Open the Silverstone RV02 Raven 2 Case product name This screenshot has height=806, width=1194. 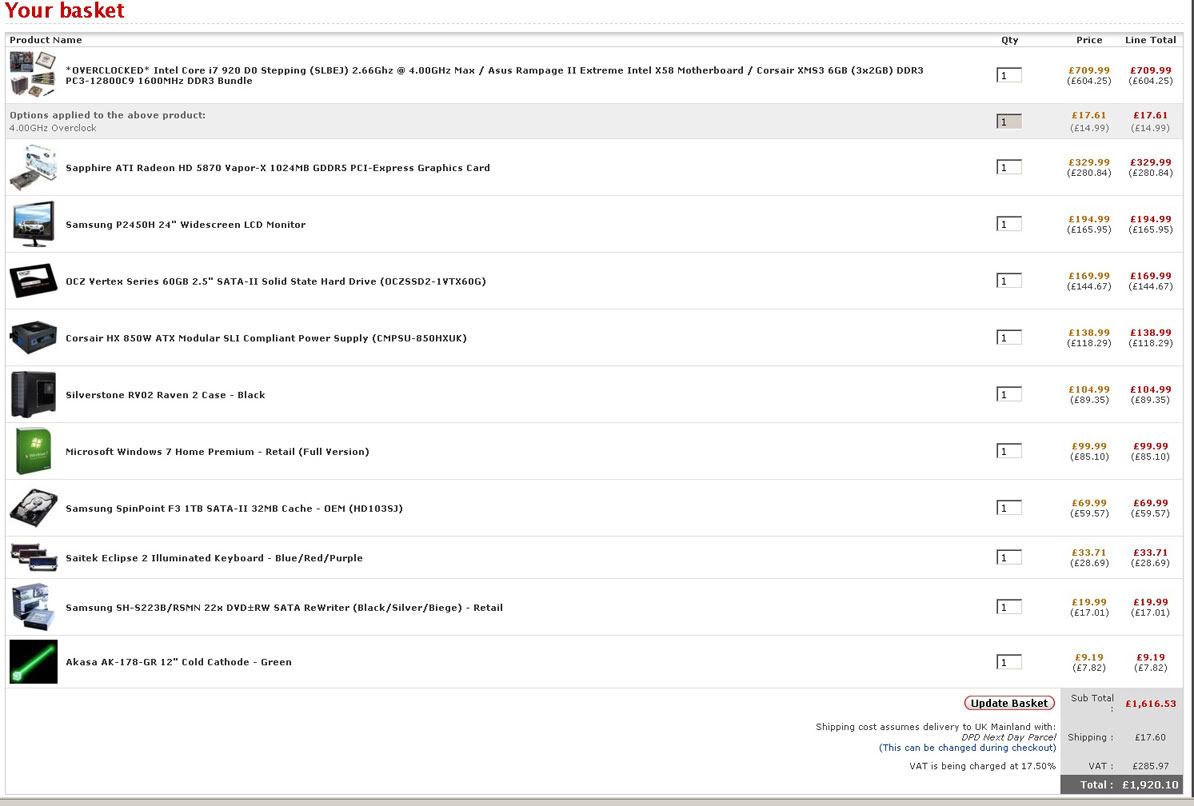[x=165, y=395]
